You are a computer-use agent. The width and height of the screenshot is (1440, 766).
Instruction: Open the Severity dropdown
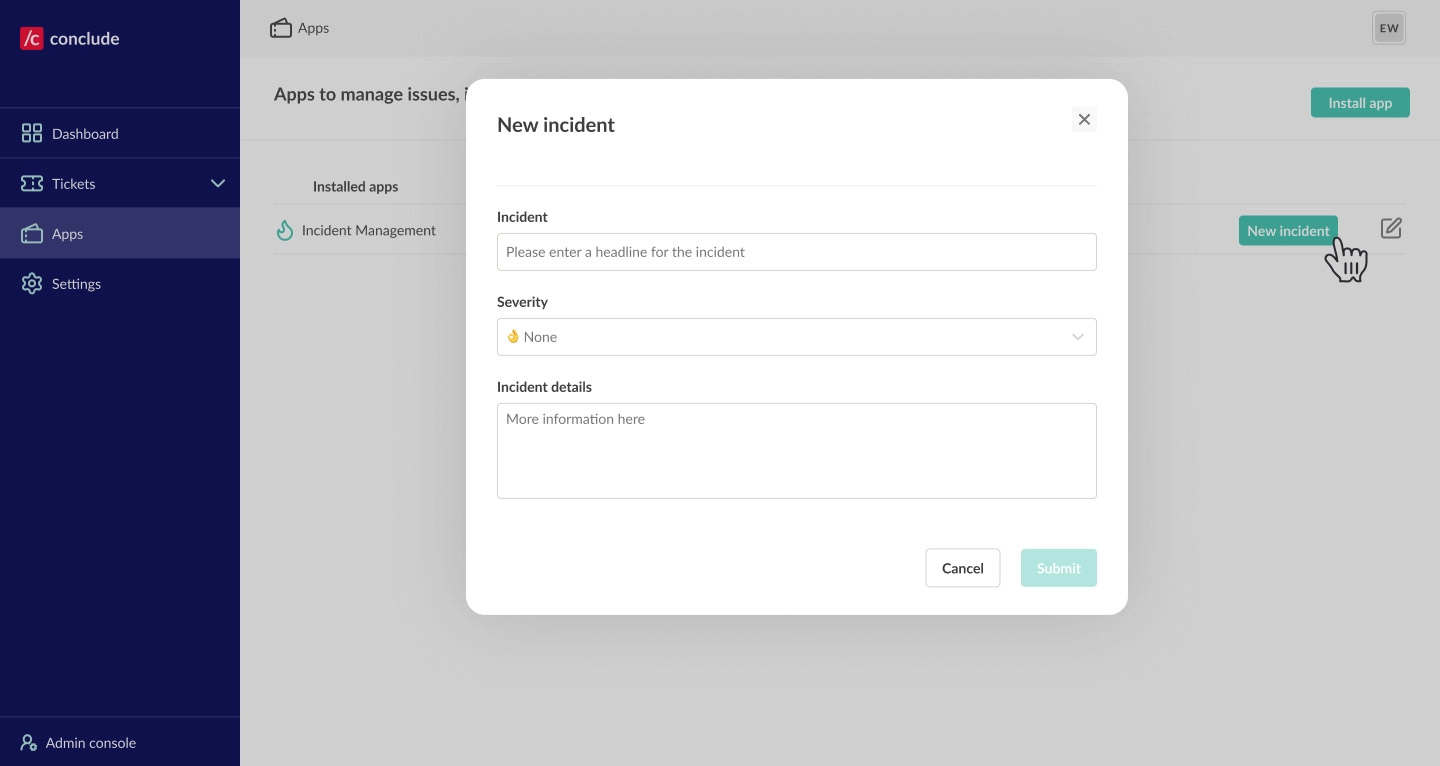point(796,337)
